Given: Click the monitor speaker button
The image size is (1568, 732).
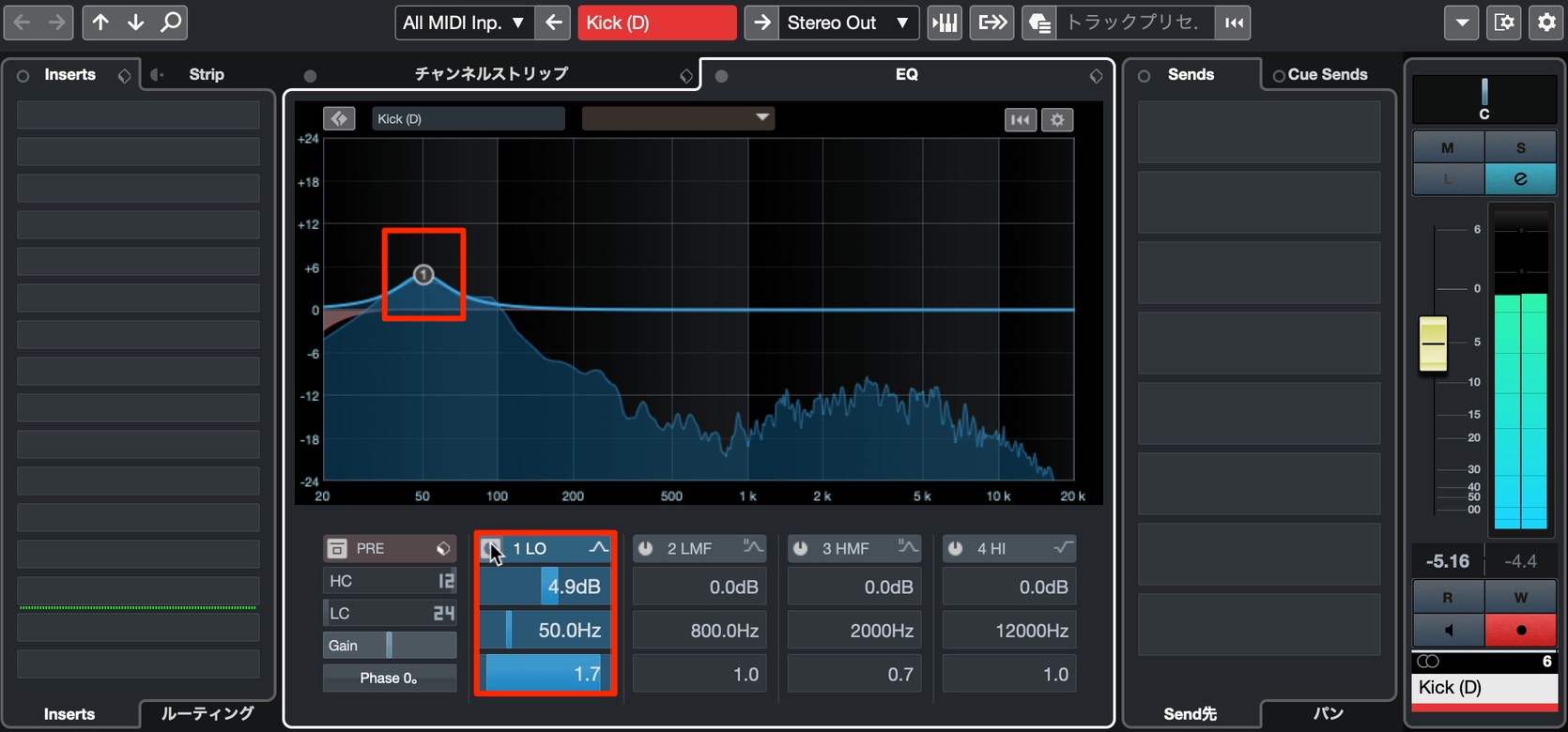Looking at the screenshot, I should (x=1449, y=630).
